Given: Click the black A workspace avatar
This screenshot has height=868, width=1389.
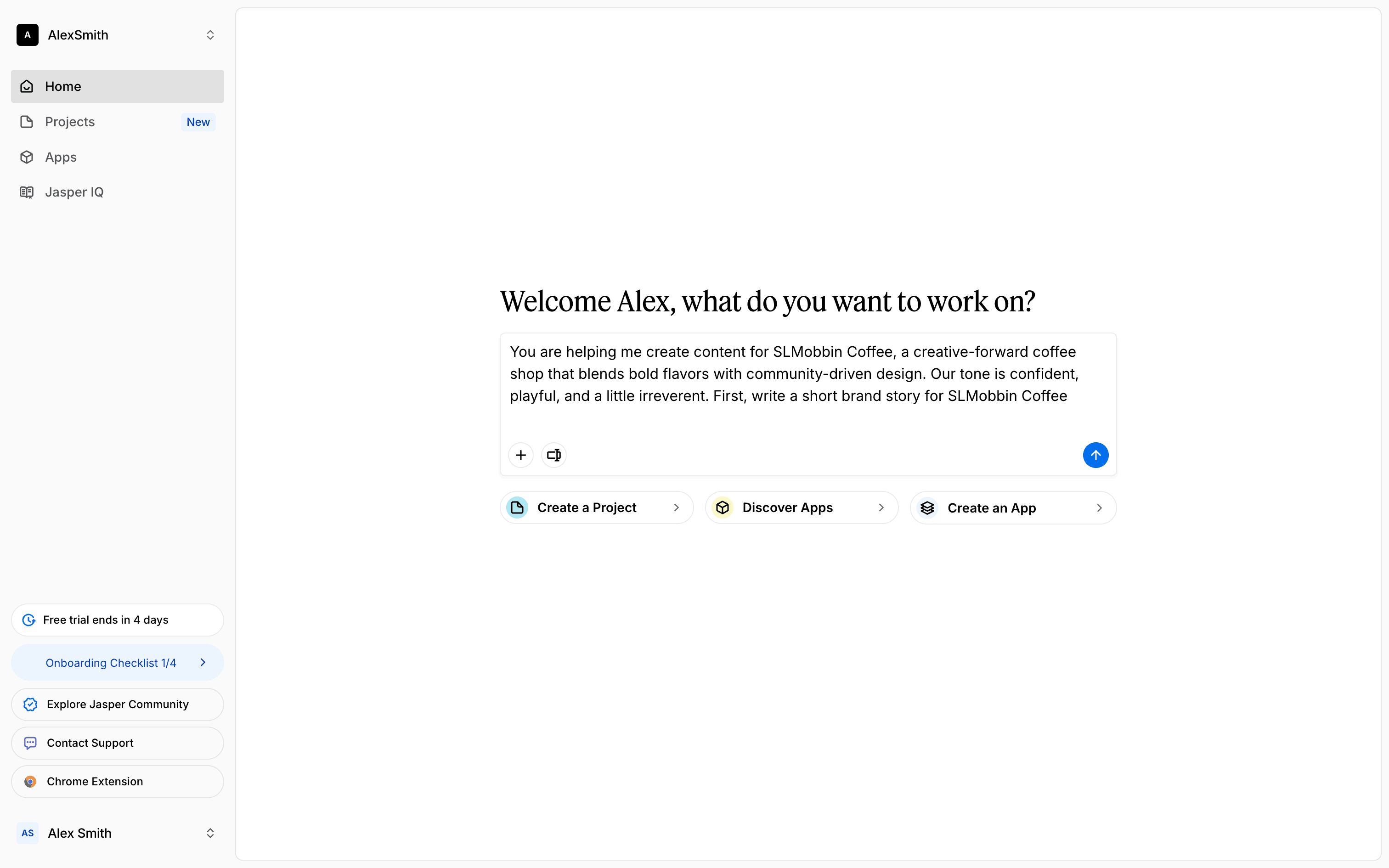Looking at the screenshot, I should 28,35.
